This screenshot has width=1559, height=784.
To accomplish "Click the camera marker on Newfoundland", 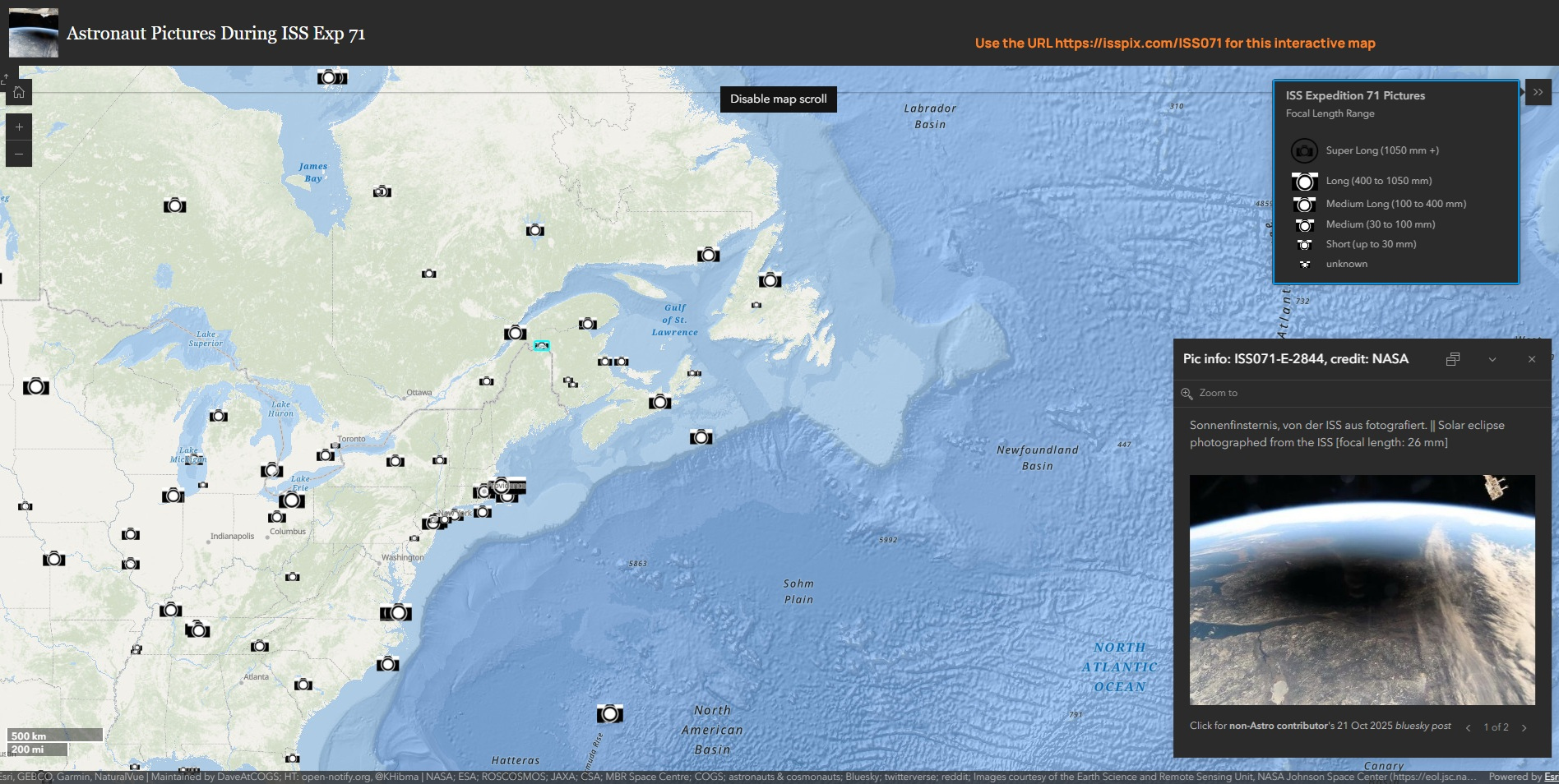I will click(x=770, y=280).
